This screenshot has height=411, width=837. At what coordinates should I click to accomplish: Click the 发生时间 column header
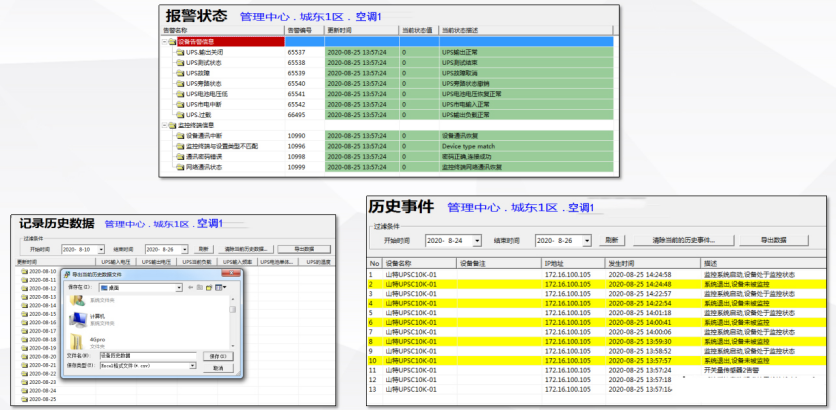coord(622,262)
